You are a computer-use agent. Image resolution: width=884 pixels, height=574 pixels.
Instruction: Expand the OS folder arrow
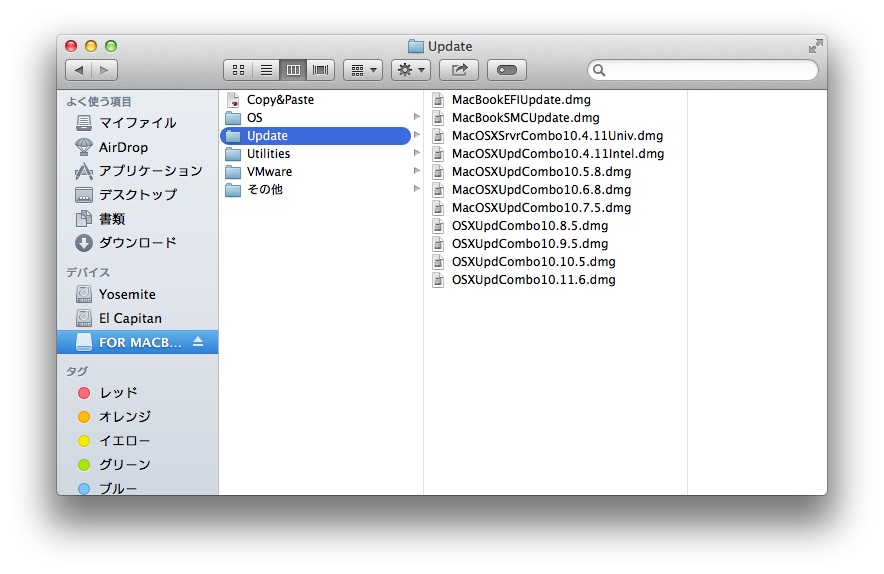(417, 117)
